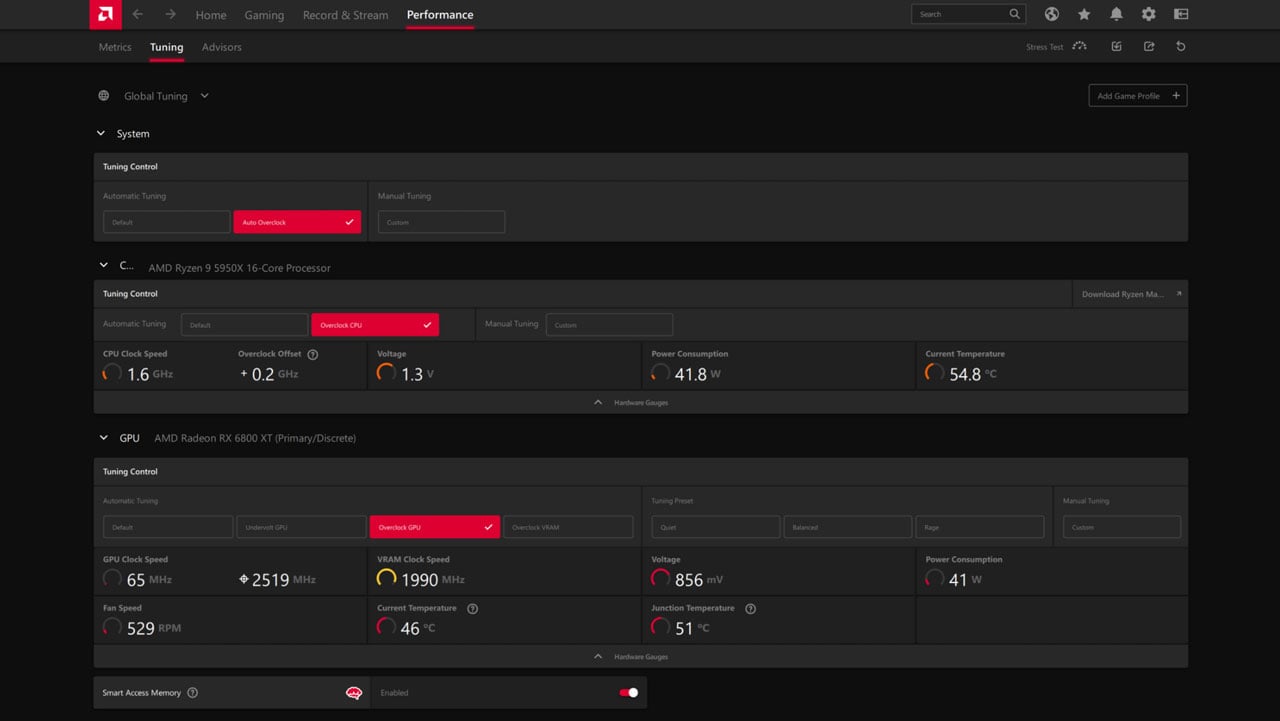Select GPU Default tuning option

168,527
